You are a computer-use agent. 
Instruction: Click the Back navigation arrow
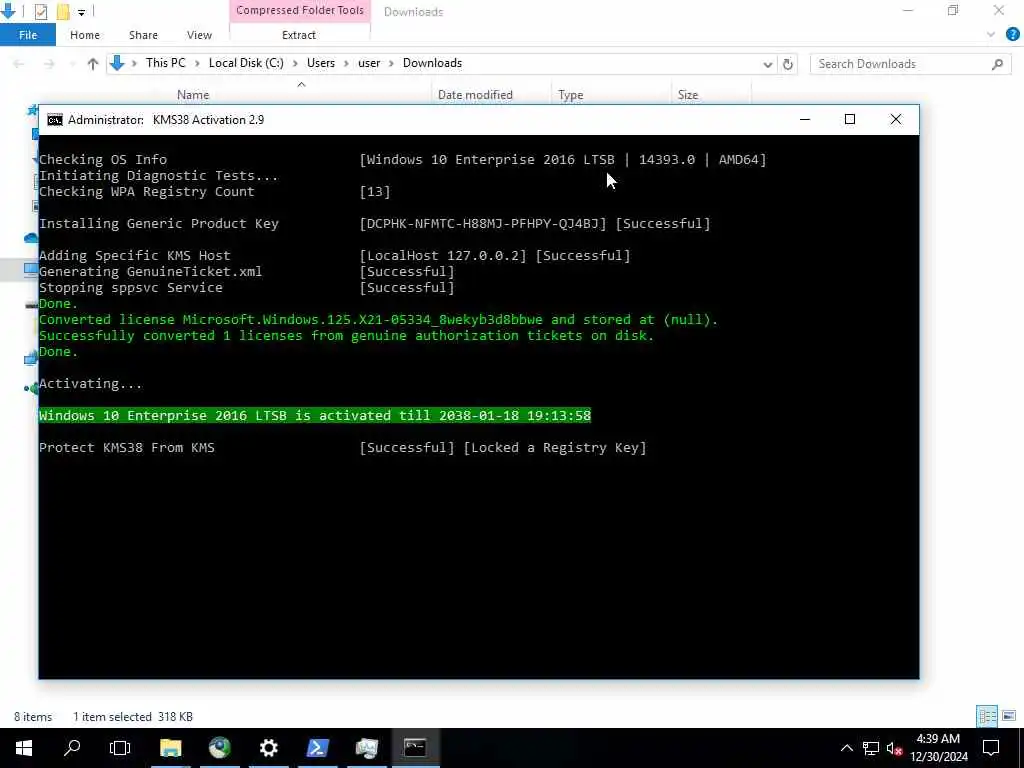(19, 63)
